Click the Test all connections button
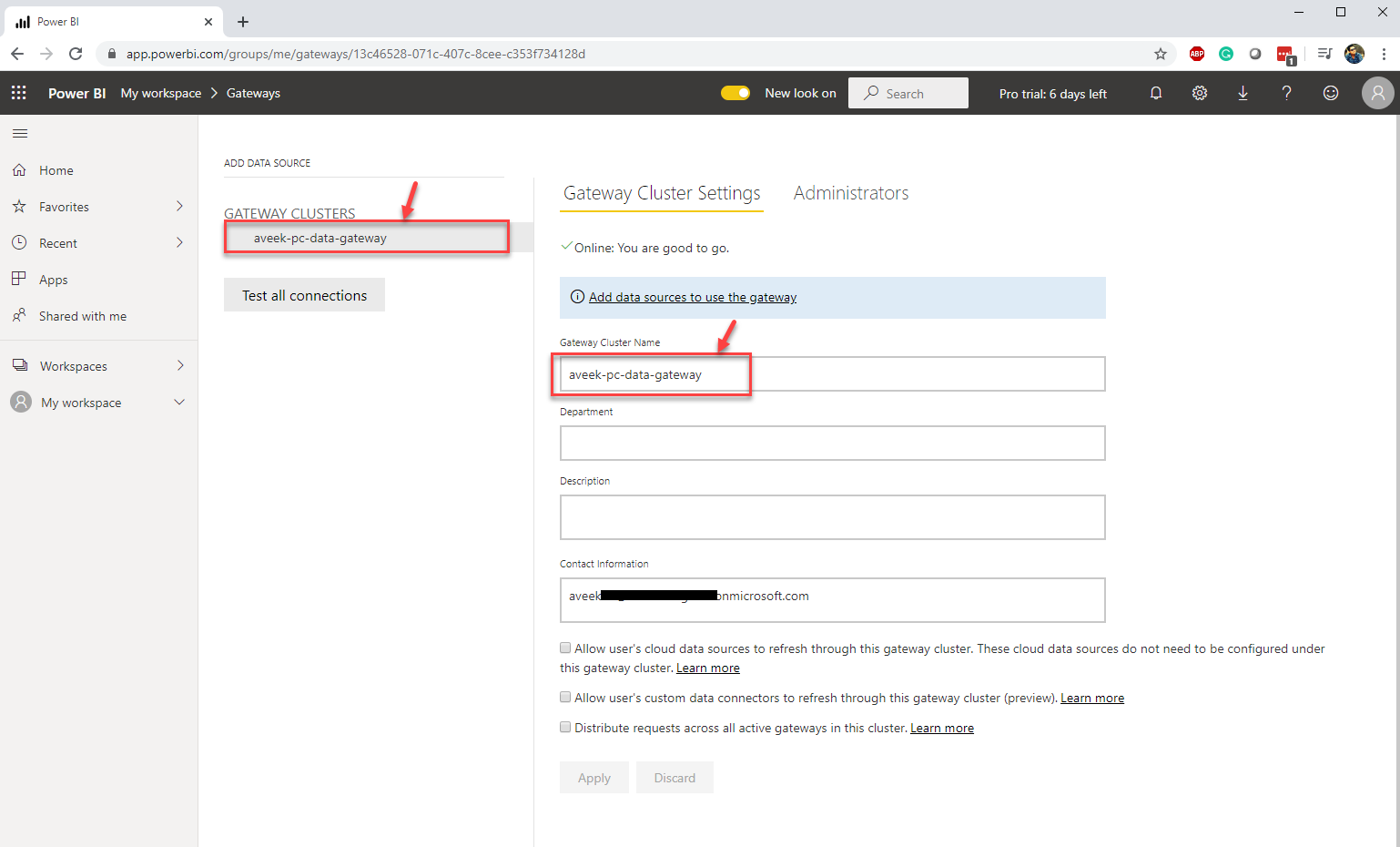 (304, 295)
